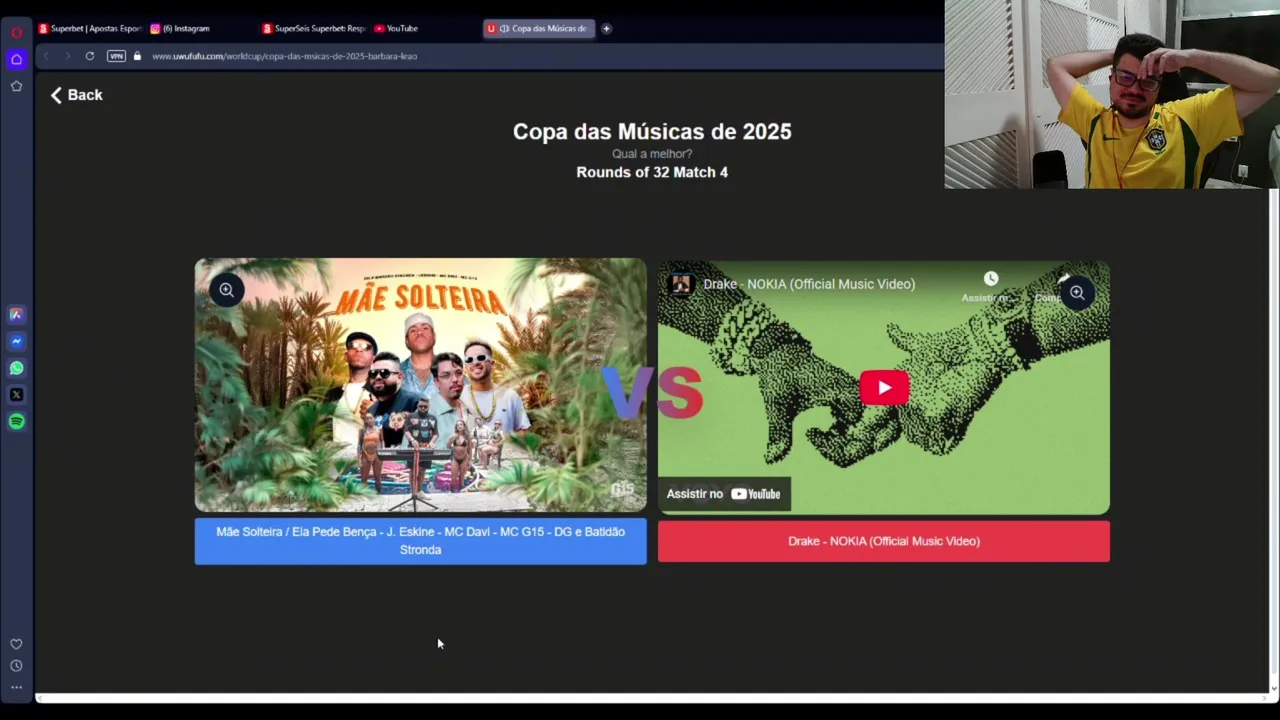Zoom the Drake NOKIA video with magnifier
Screen dimensions: 1280x720
[x=1077, y=293]
